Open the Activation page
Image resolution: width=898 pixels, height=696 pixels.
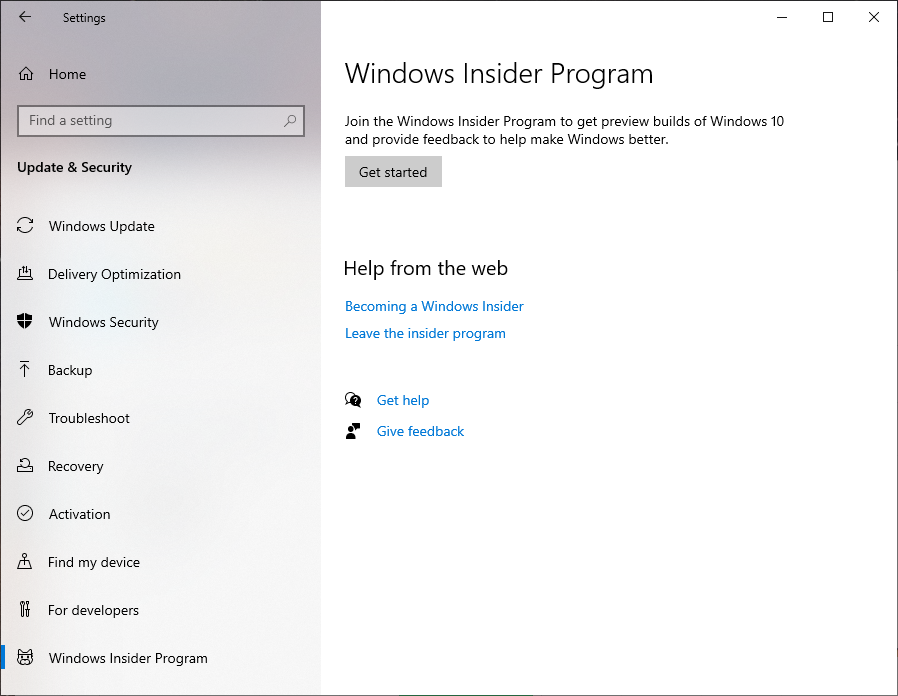pyautogui.click(x=80, y=514)
